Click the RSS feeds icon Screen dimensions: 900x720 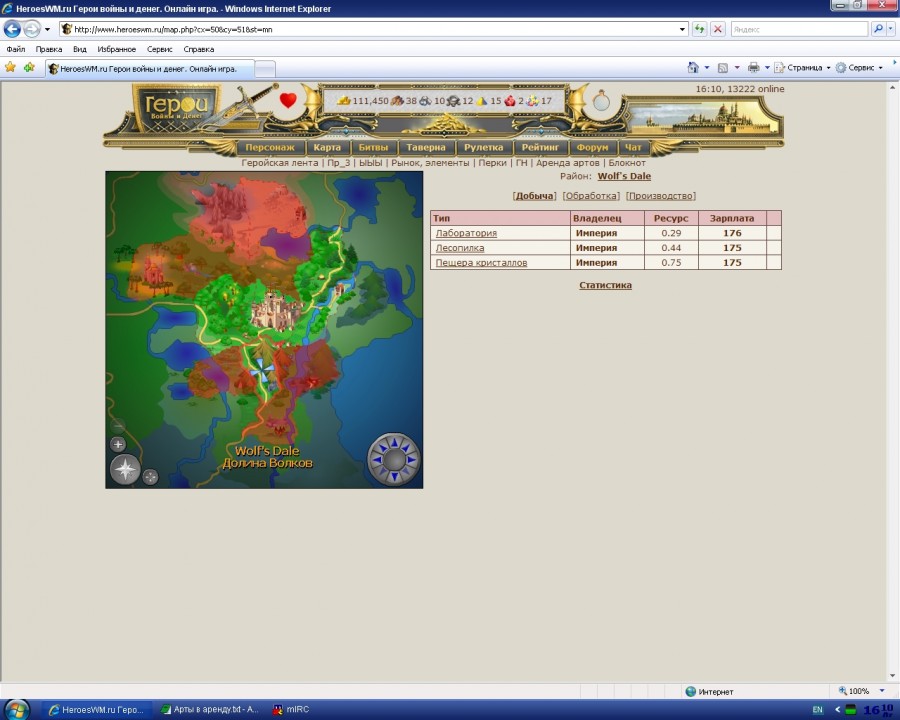(723, 68)
